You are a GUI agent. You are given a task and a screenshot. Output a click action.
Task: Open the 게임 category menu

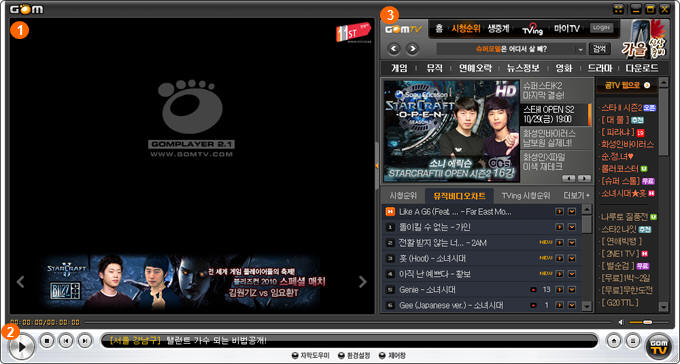[x=399, y=68]
